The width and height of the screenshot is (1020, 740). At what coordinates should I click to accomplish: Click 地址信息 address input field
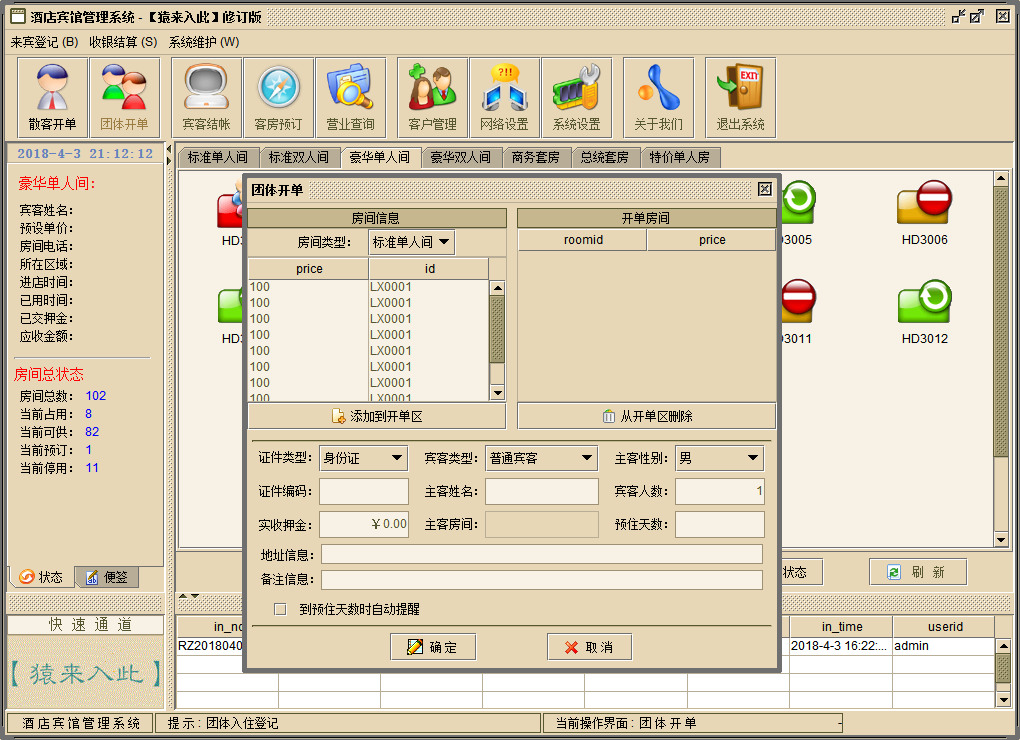542,554
